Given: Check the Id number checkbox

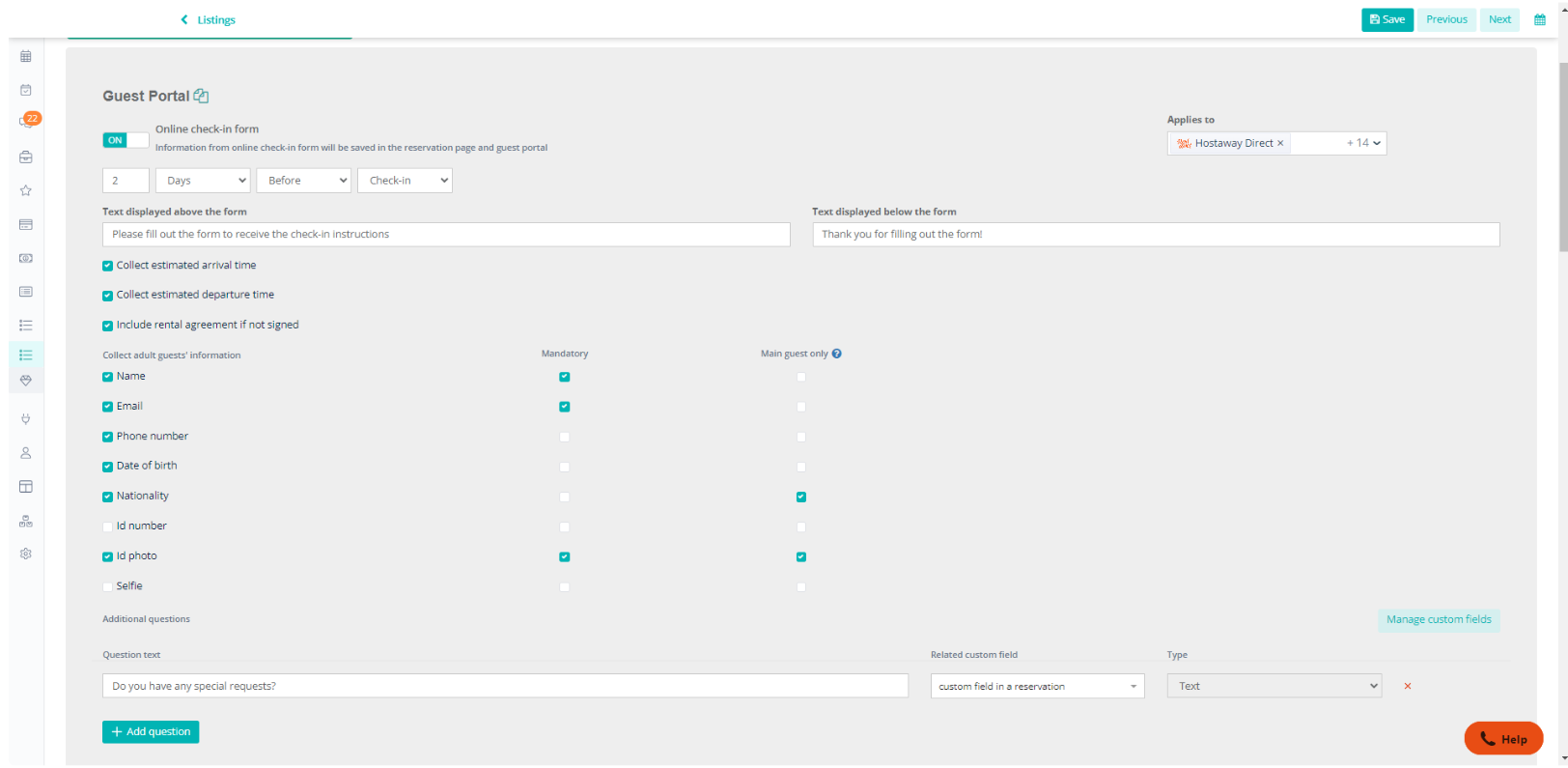Looking at the screenshot, I should click(x=107, y=526).
